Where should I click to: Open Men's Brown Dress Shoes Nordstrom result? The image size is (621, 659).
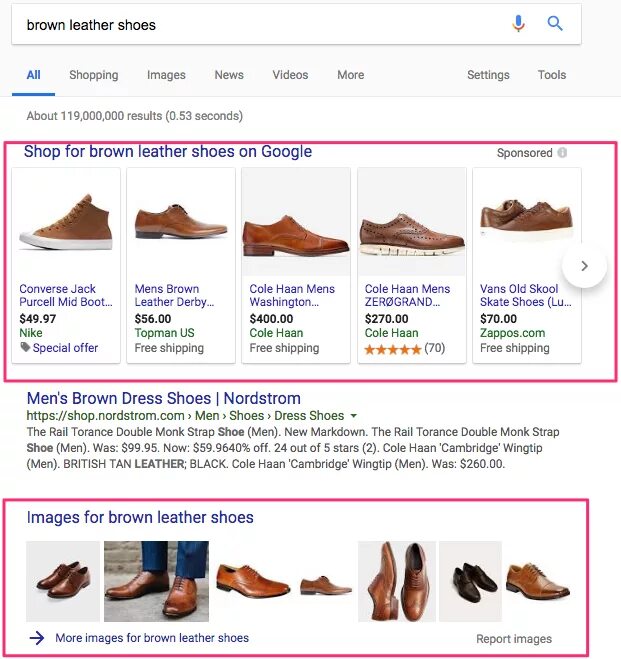pyautogui.click(x=163, y=397)
